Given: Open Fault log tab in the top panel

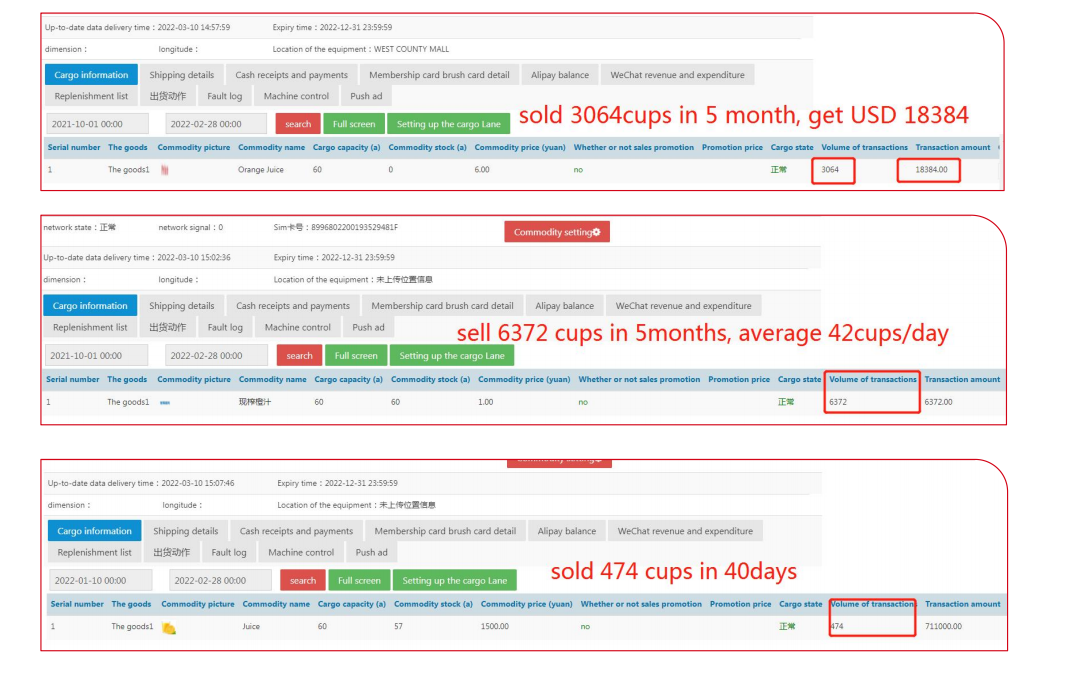Looking at the screenshot, I should (x=224, y=96).
